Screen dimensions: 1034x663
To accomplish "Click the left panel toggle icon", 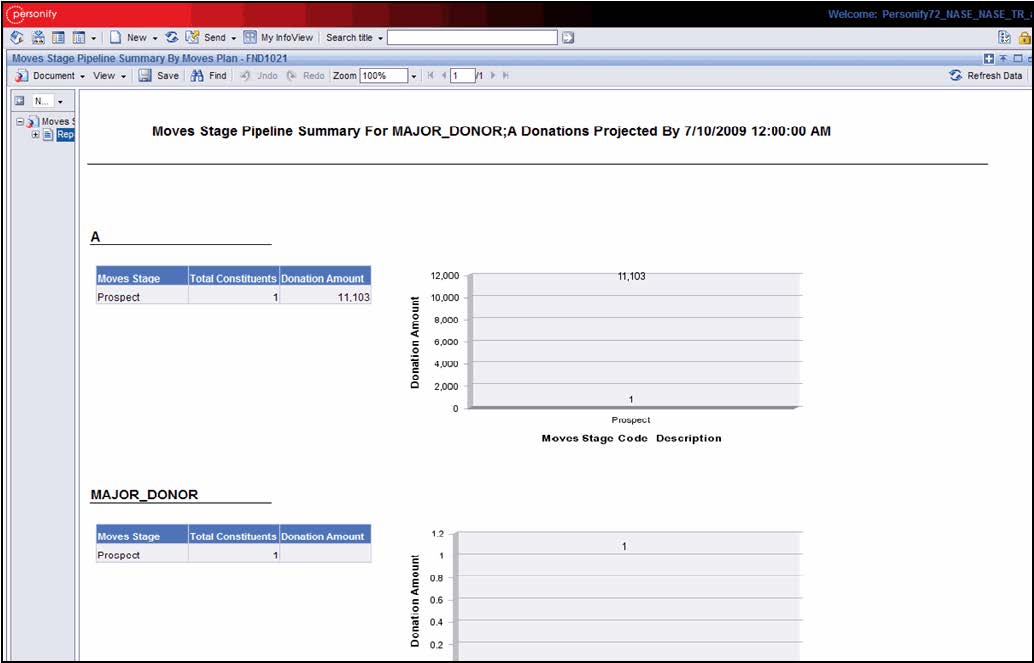I will point(20,101).
